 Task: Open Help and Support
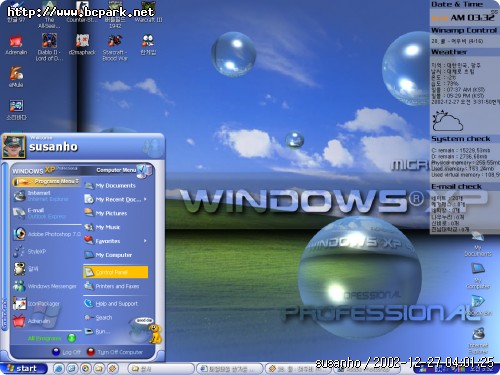(111, 303)
